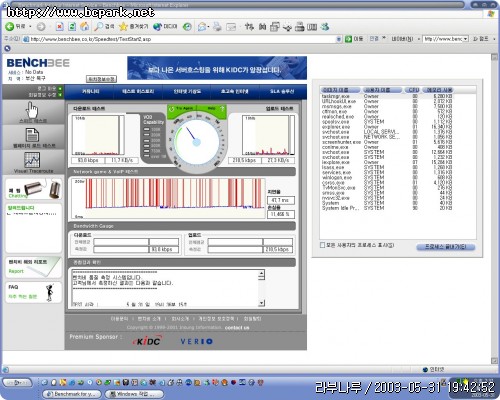Click the contact us link in footer
This screenshot has height=400, width=500.
click(237, 327)
